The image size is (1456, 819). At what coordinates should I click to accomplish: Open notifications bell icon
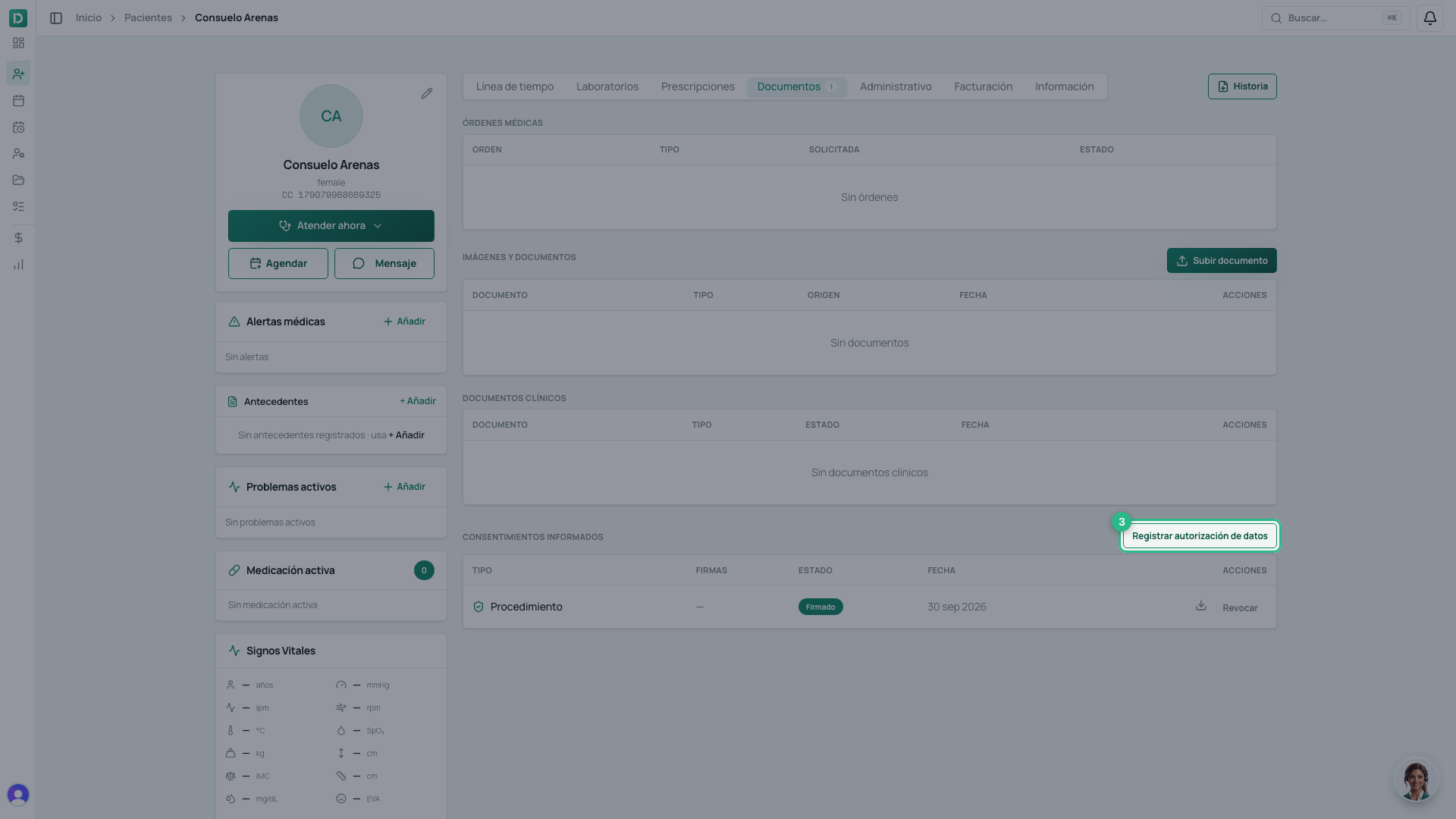click(x=1429, y=18)
